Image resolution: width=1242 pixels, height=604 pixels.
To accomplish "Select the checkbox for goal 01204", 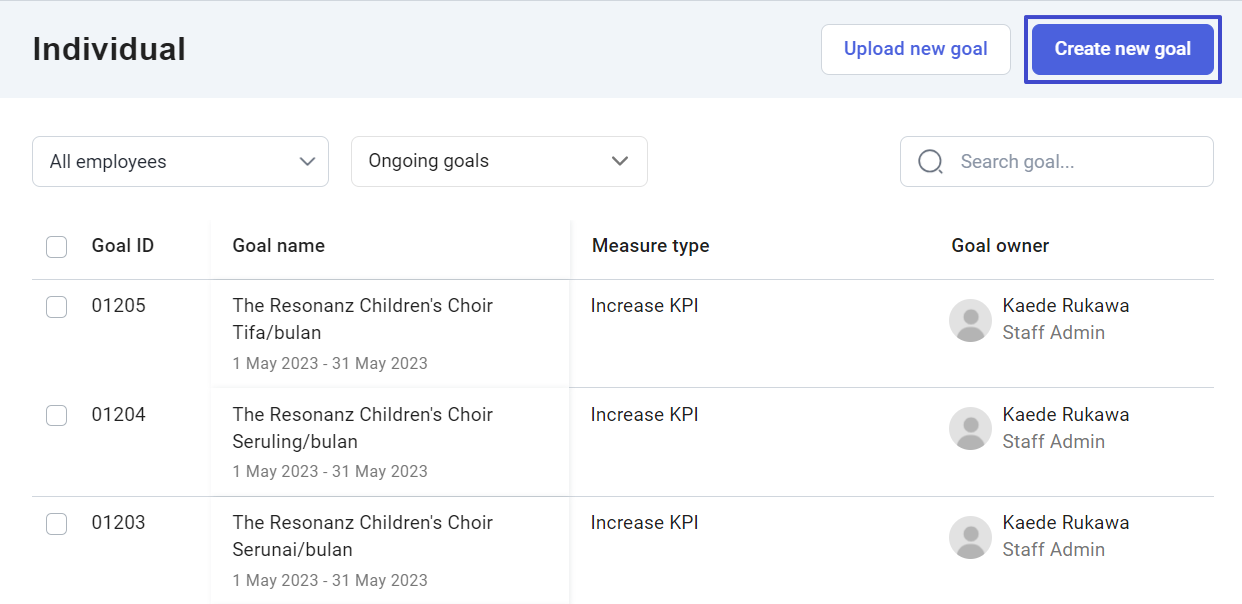I will (x=57, y=415).
